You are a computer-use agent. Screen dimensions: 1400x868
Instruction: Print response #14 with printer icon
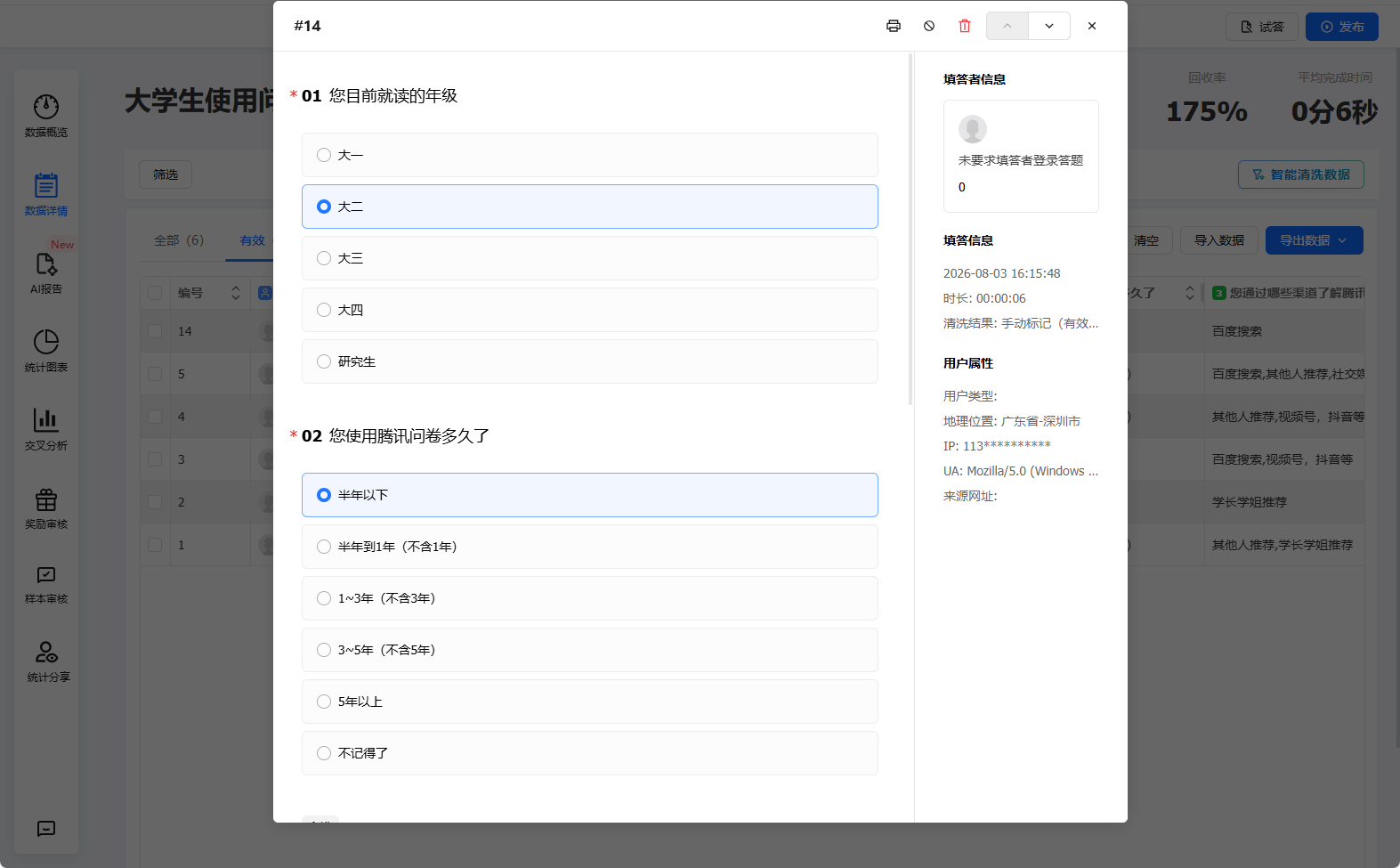[x=894, y=26]
